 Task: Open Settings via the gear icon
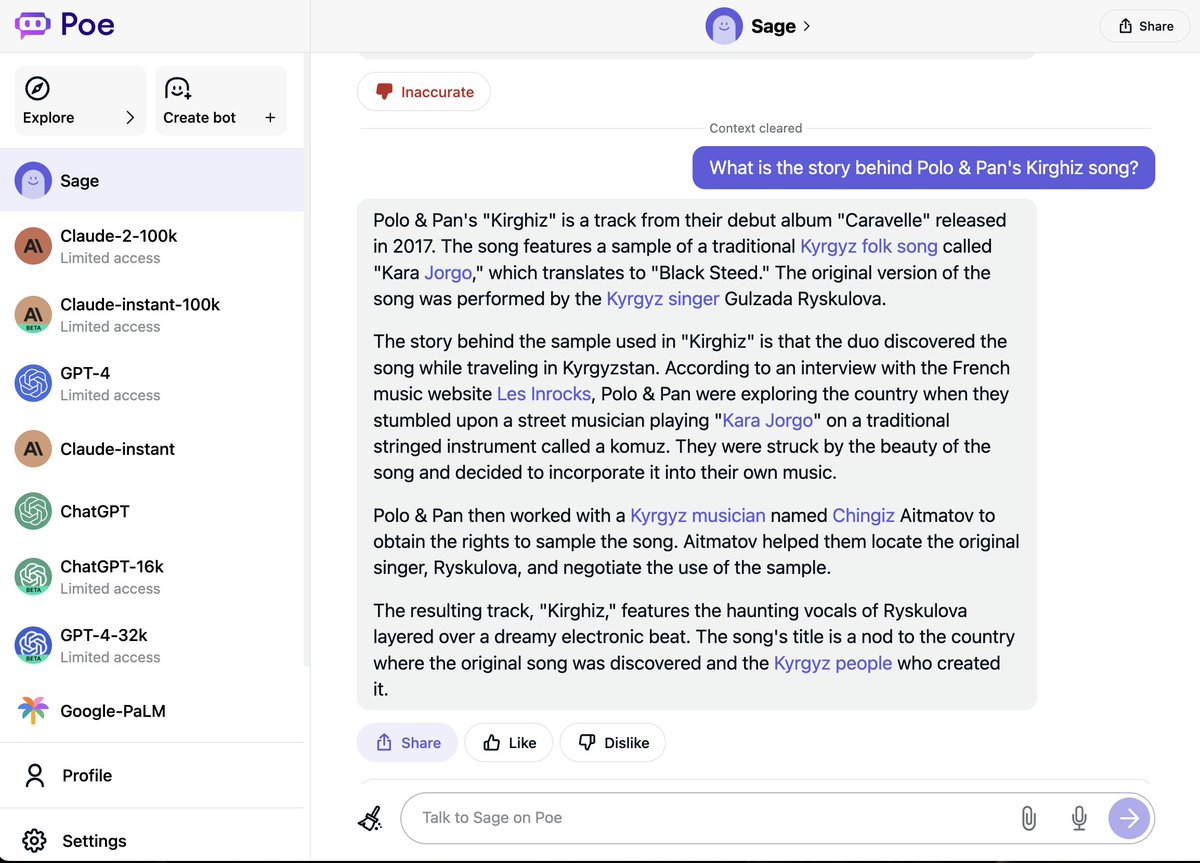coord(34,840)
